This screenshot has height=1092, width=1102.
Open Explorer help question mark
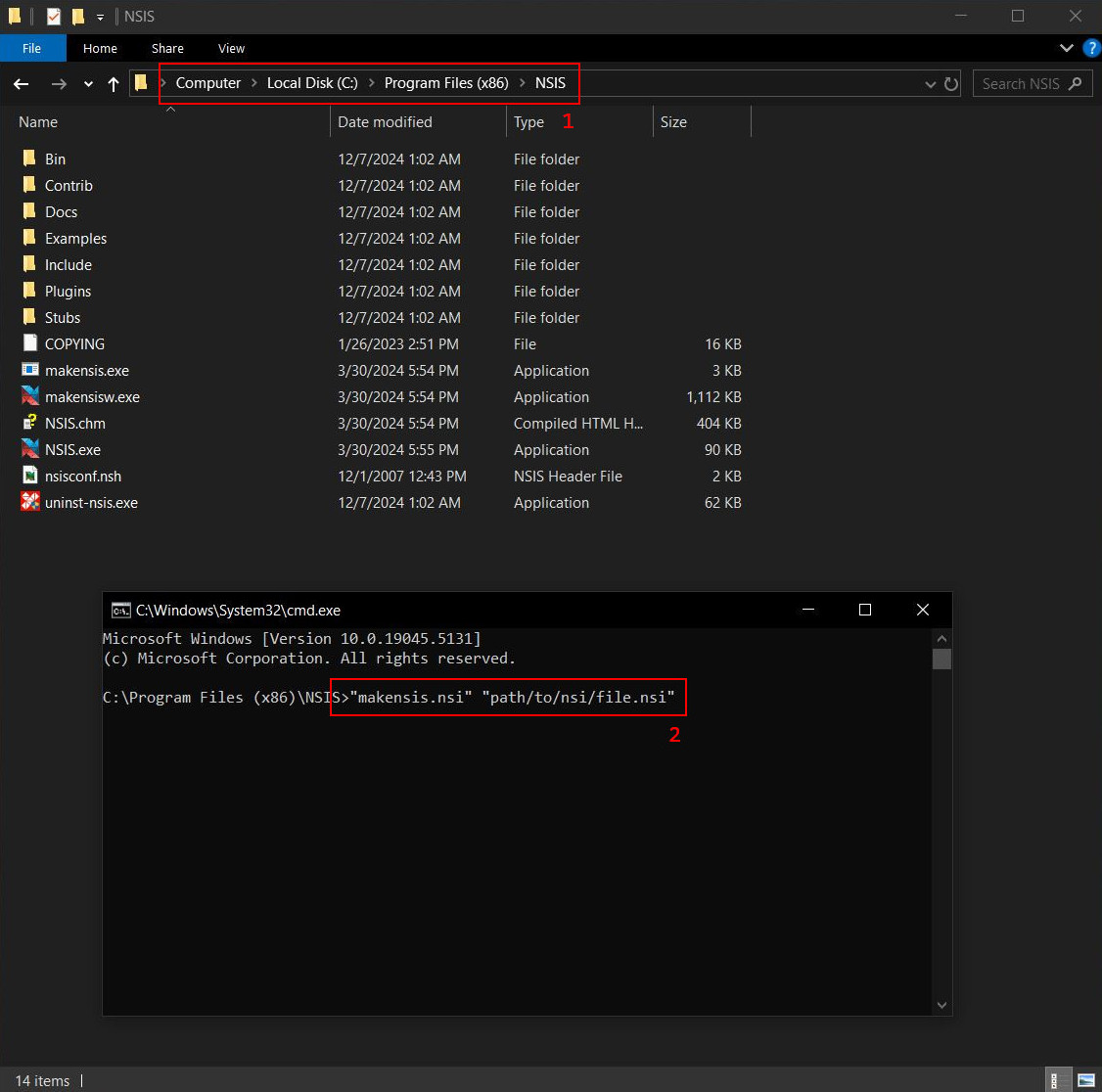coord(1091,48)
